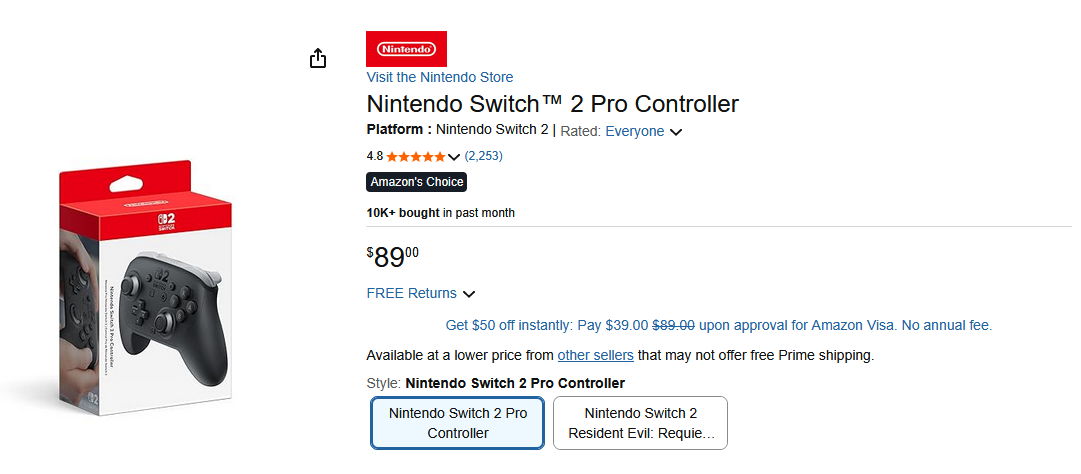Expand the Rated: Everyone dropdown
This screenshot has width=1081, height=474.
pos(676,132)
